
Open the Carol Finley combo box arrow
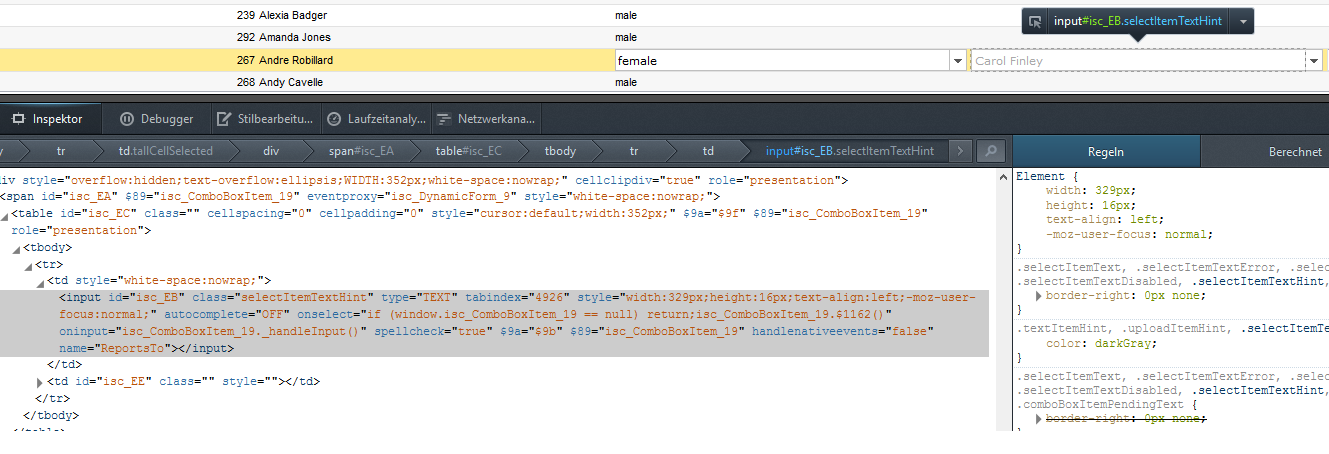[1314, 61]
